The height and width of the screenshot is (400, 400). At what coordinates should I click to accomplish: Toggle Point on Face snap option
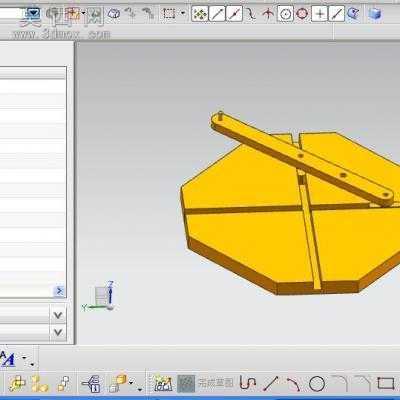[x=353, y=14]
